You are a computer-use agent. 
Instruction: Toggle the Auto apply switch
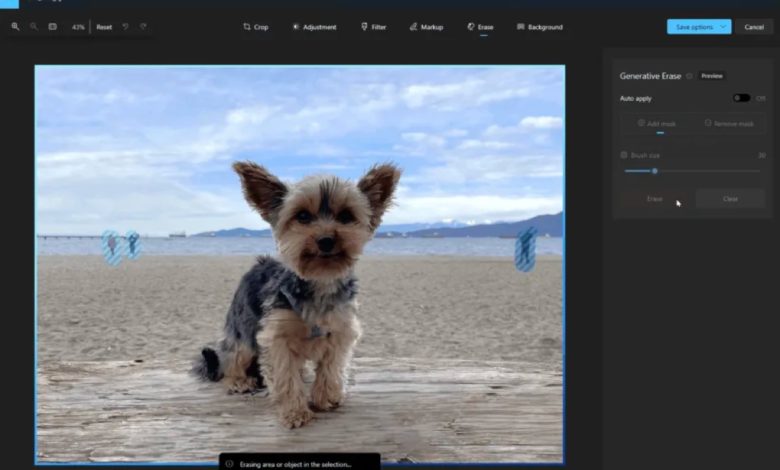click(x=741, y=98)
